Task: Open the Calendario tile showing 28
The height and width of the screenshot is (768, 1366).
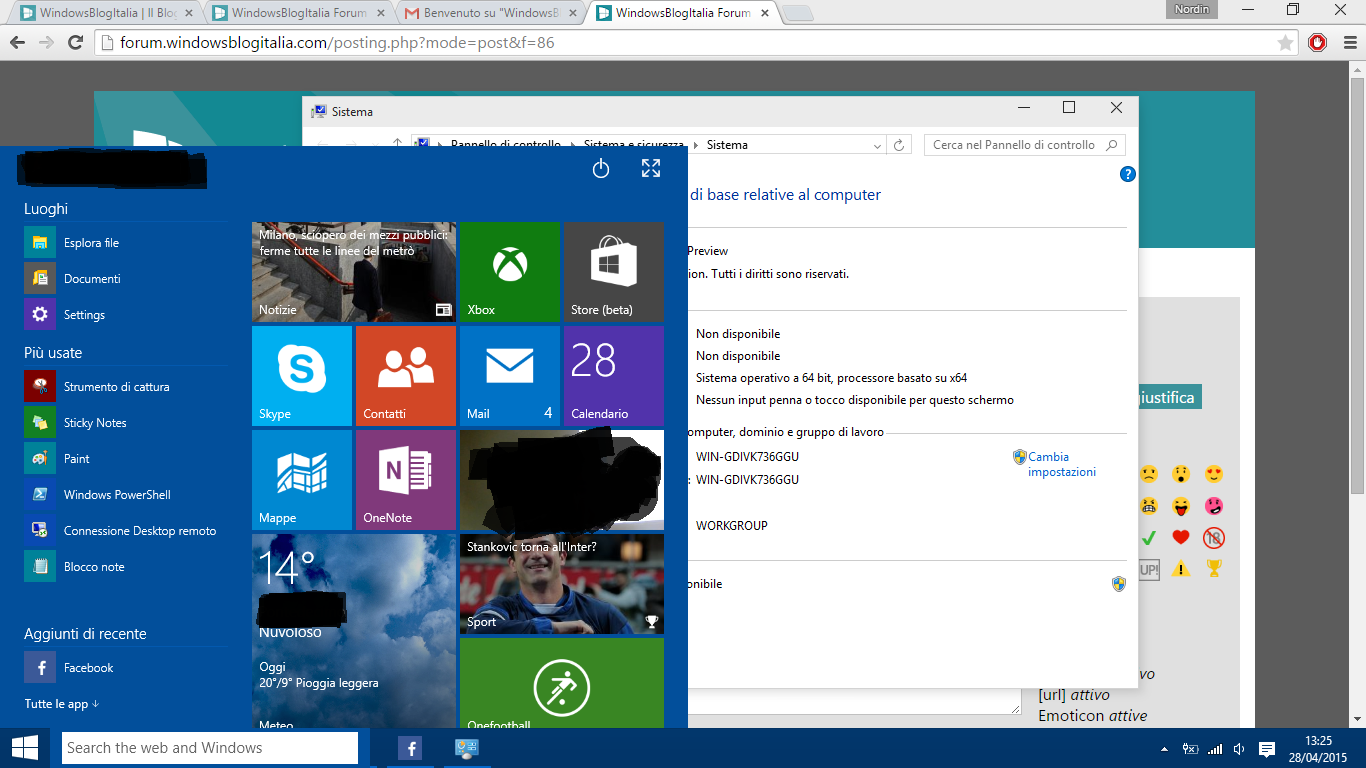Action: click(613, 376)
